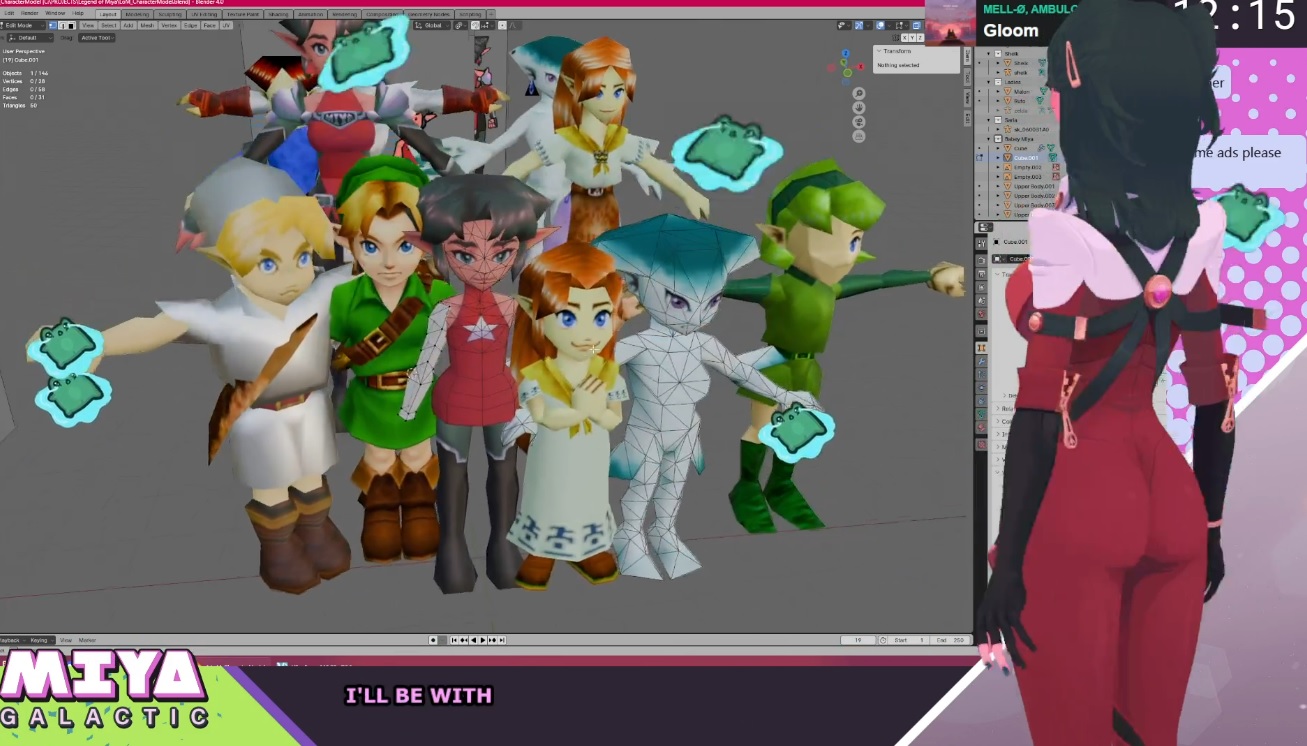Open the Material properties tab icon
This screenshot has width=1307, height=746.
click(x=982, y=426)
